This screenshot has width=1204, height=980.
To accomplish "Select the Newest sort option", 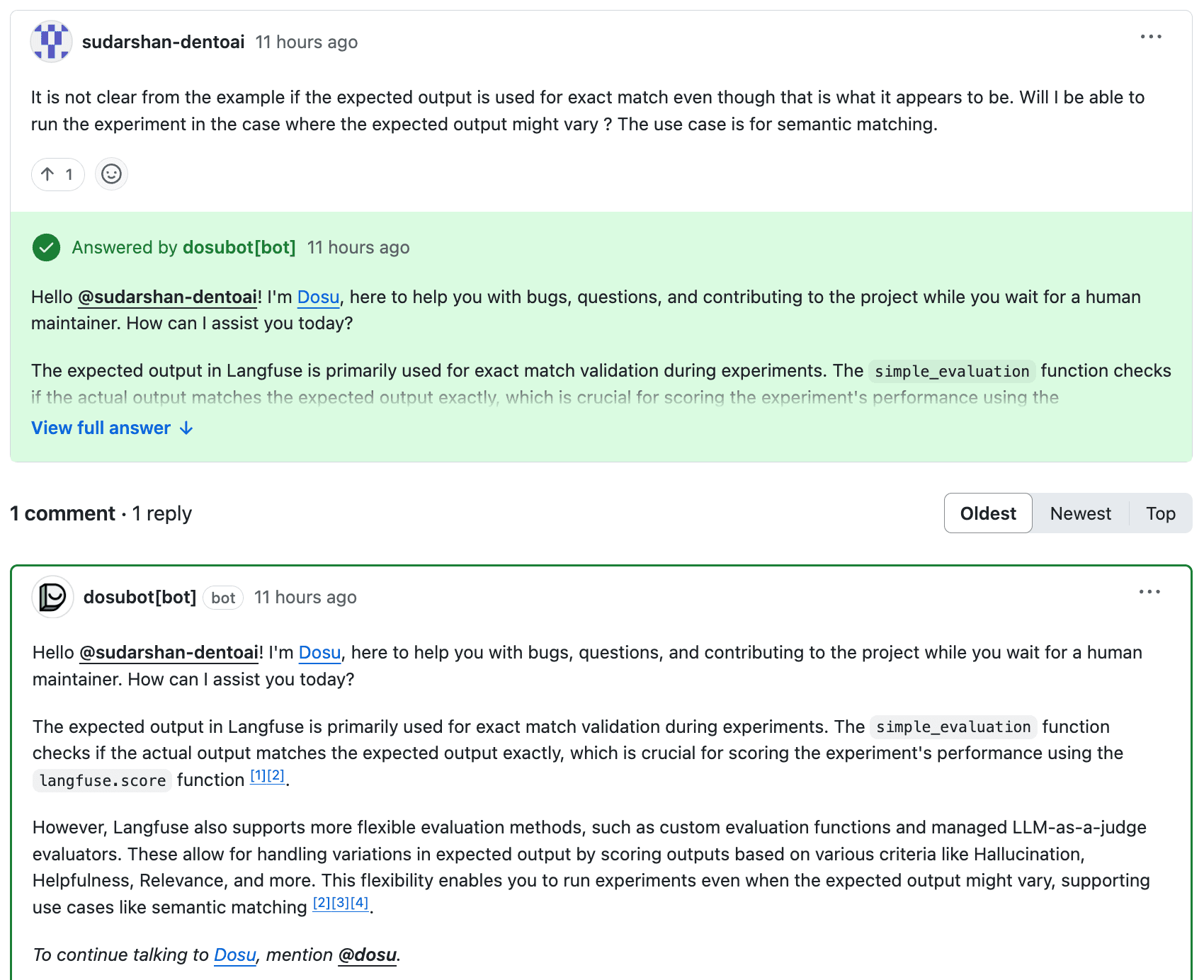I will (1080, 513).
